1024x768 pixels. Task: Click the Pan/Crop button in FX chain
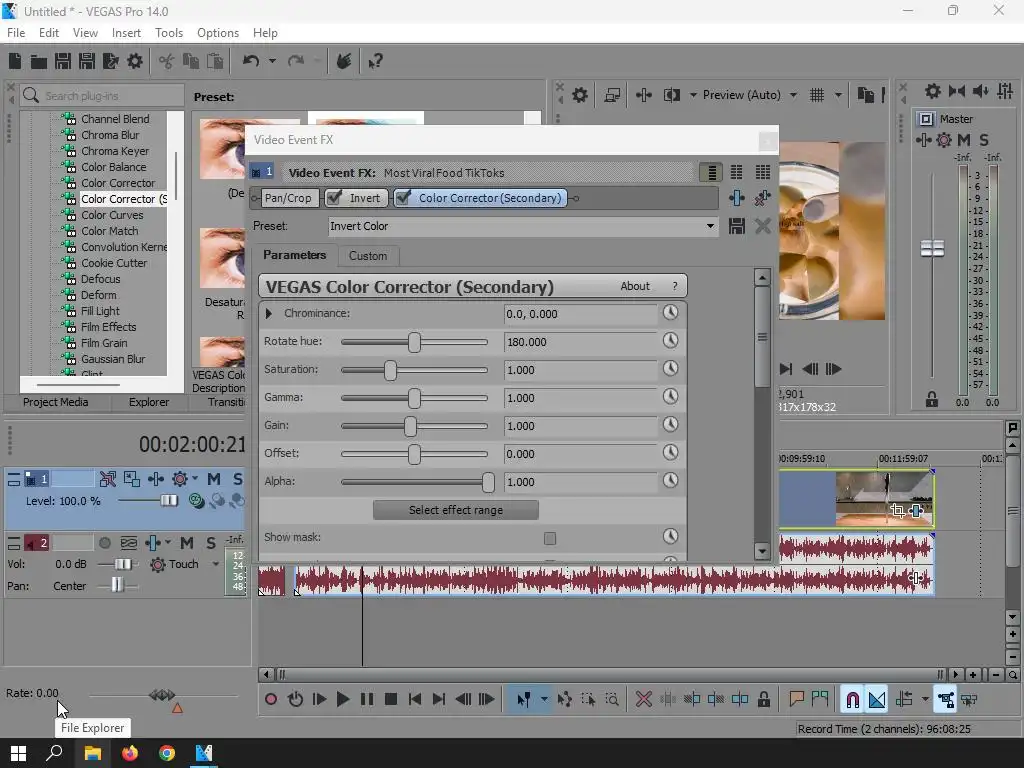288,198
